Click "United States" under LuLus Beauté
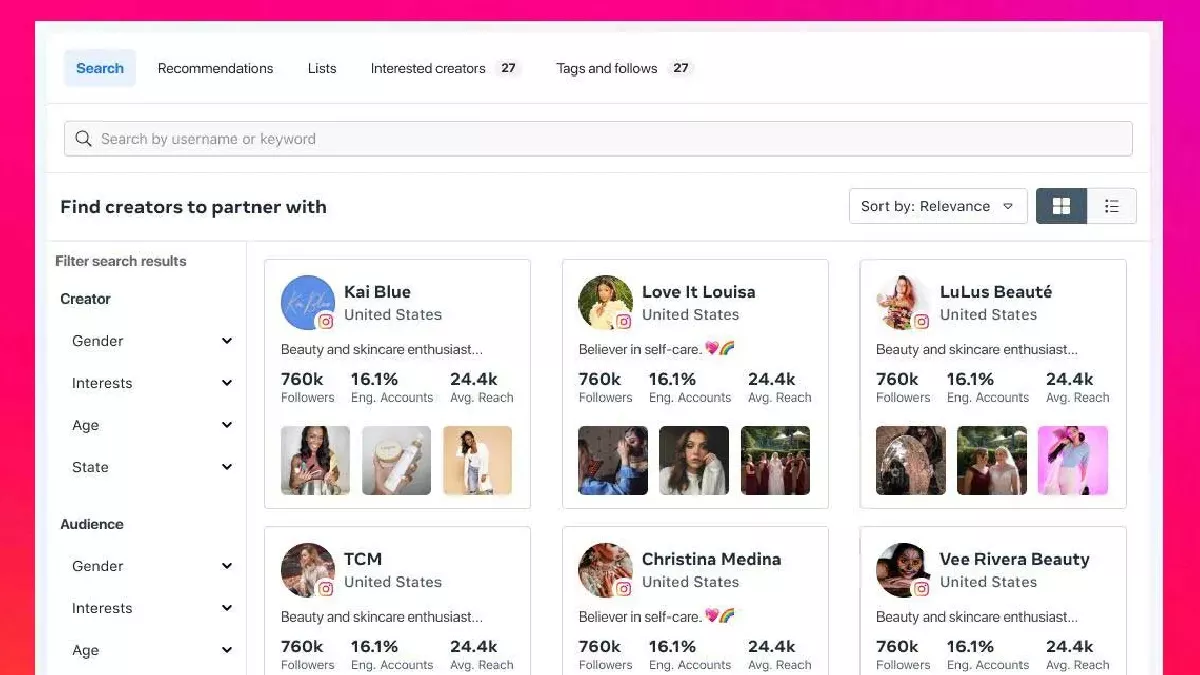Viewport: 1200px width, 675px height. coord(988,315)
